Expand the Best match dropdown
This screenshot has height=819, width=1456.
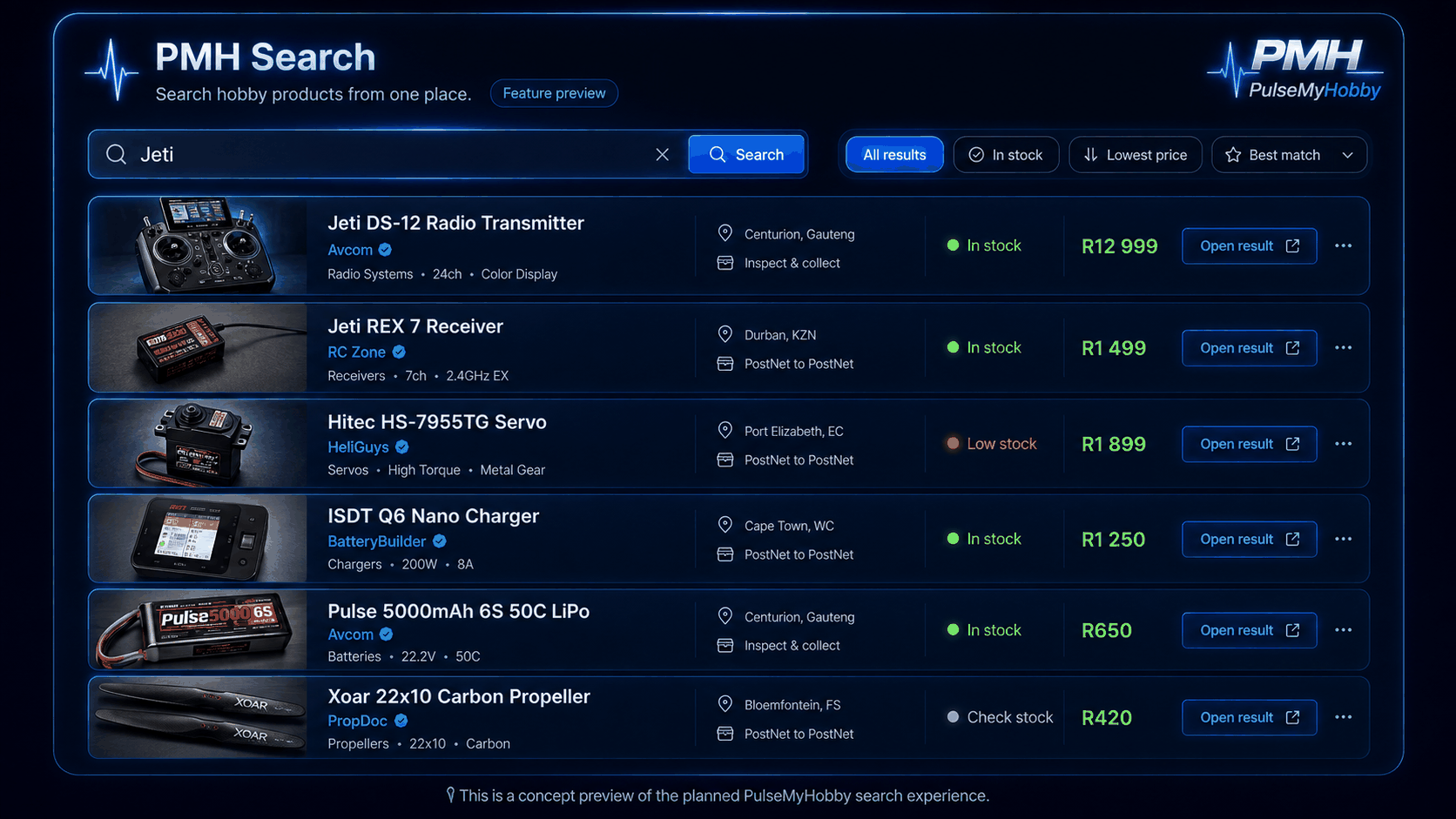pos(1289,155)
